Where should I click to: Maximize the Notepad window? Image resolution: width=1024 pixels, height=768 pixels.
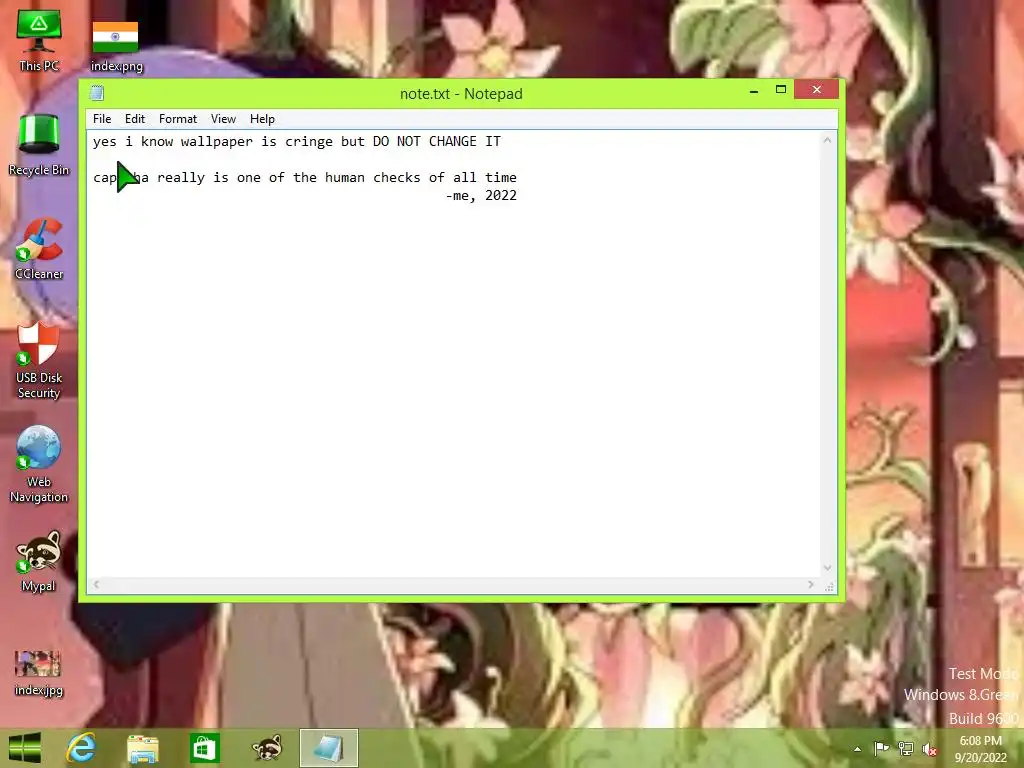point(780,89)
